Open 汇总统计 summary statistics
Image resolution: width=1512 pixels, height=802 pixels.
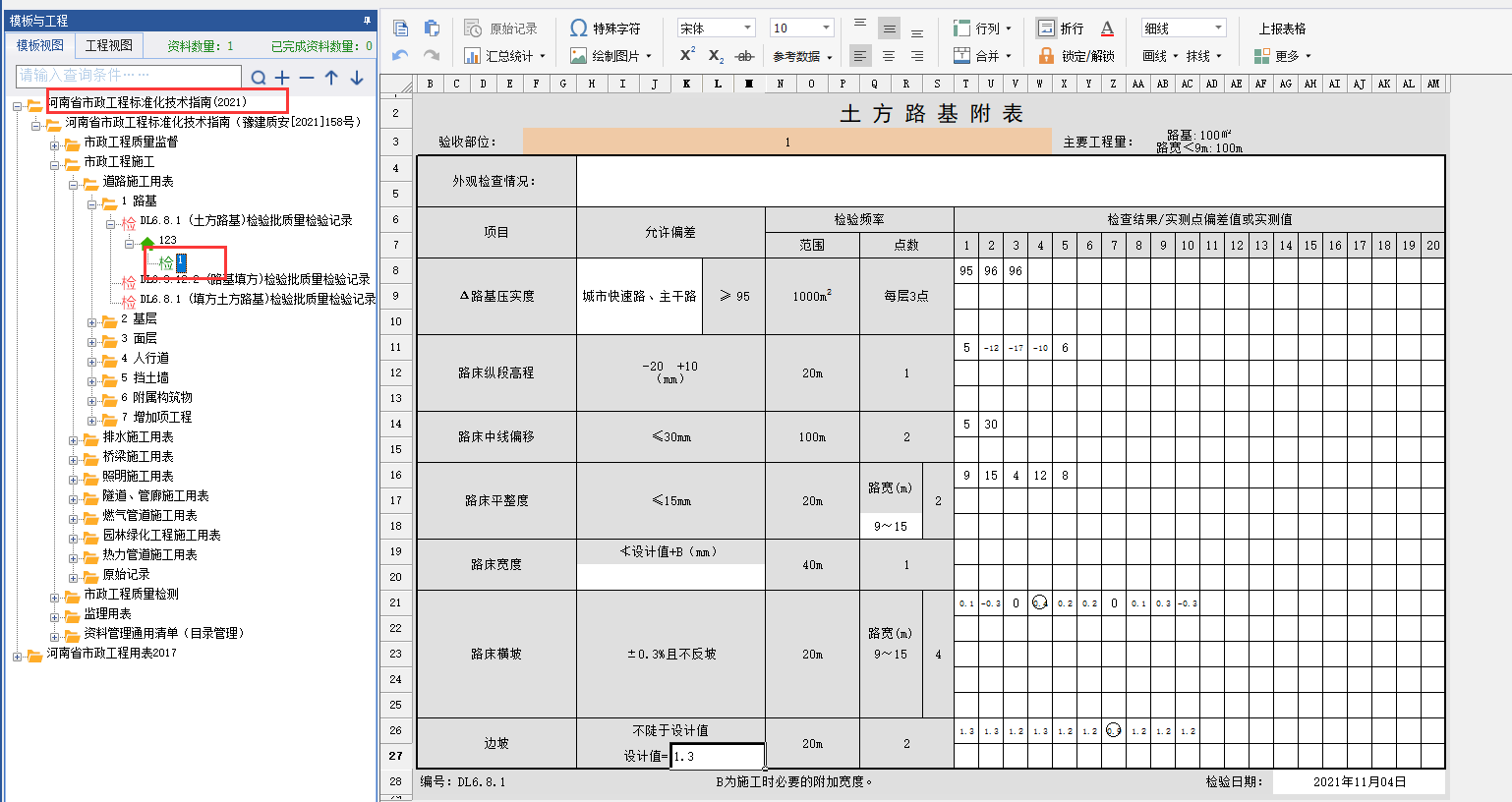pyautogui.click(x=504, y=56)
